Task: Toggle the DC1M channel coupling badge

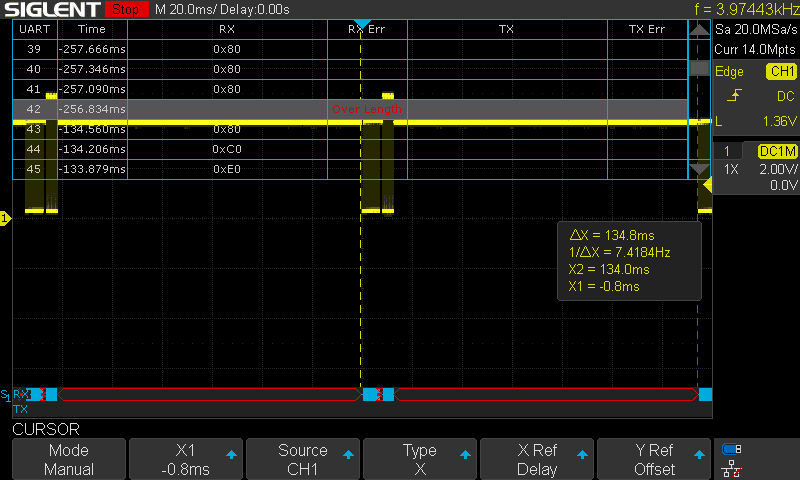Action: click(776, 151)
